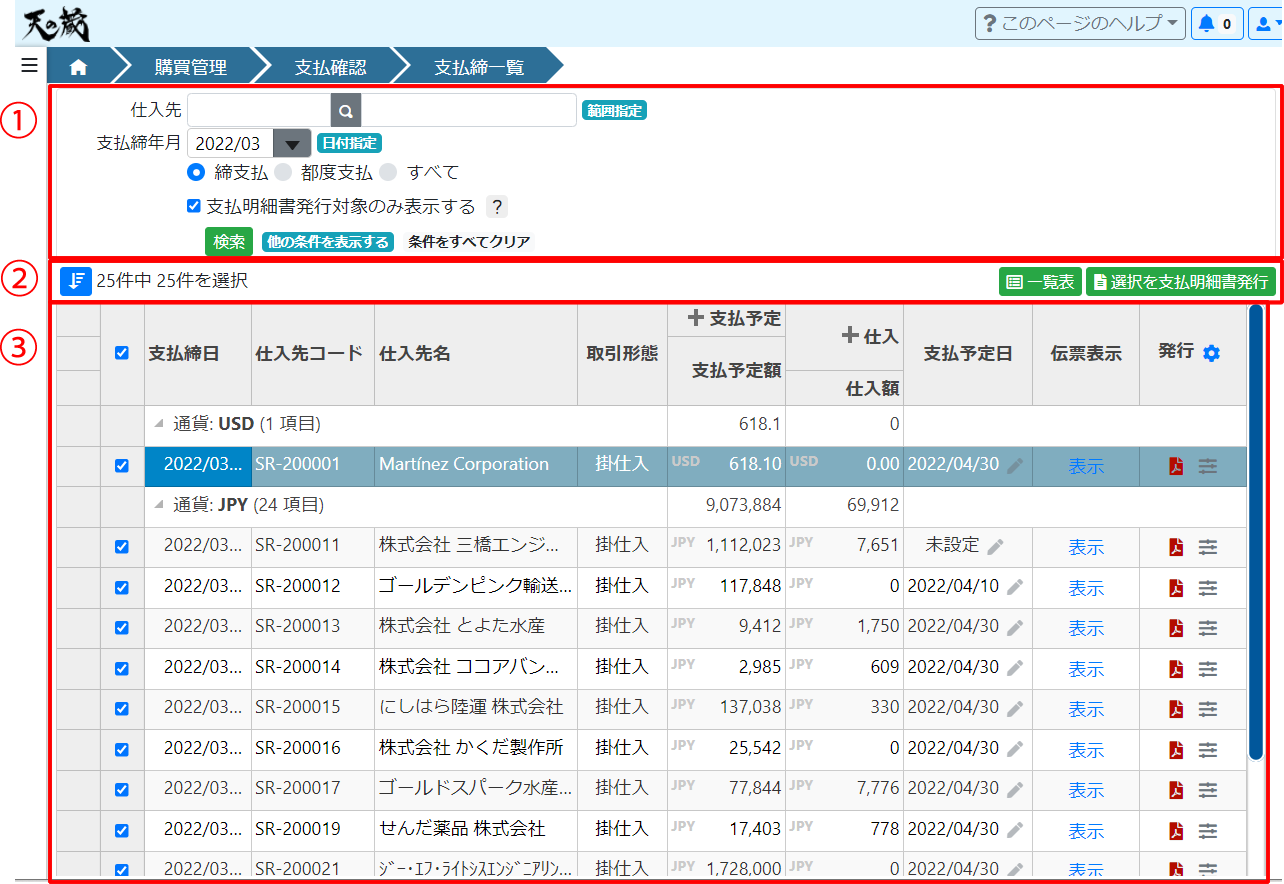Collapse the 通貨: USD group
Image resolution: width=1284 pixels, height=884 pixels.
pos(159,424)
